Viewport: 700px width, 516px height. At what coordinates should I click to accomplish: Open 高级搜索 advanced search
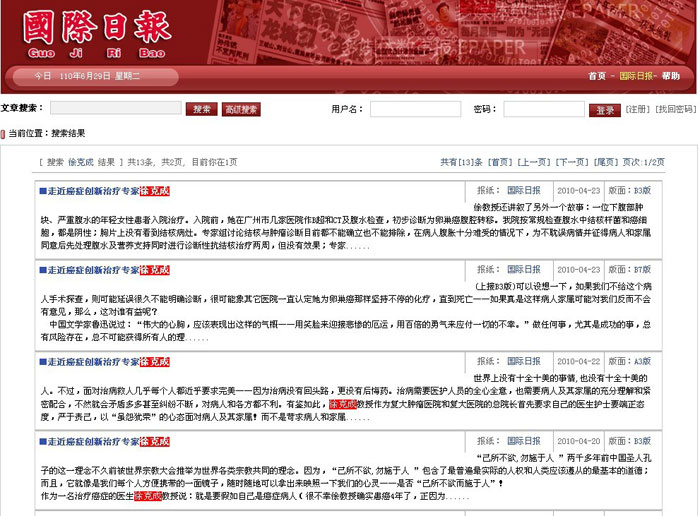coord(241,109)
